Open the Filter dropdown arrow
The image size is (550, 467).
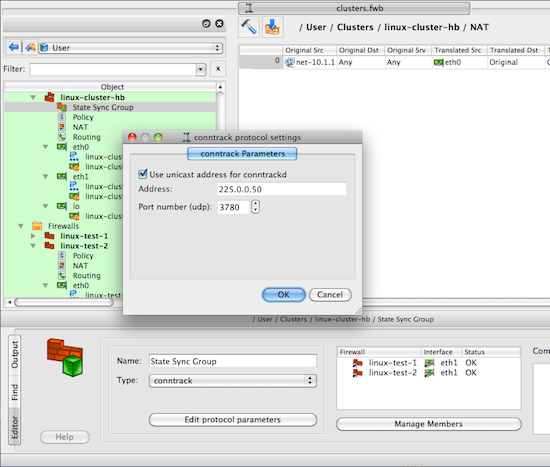point(201,69)
